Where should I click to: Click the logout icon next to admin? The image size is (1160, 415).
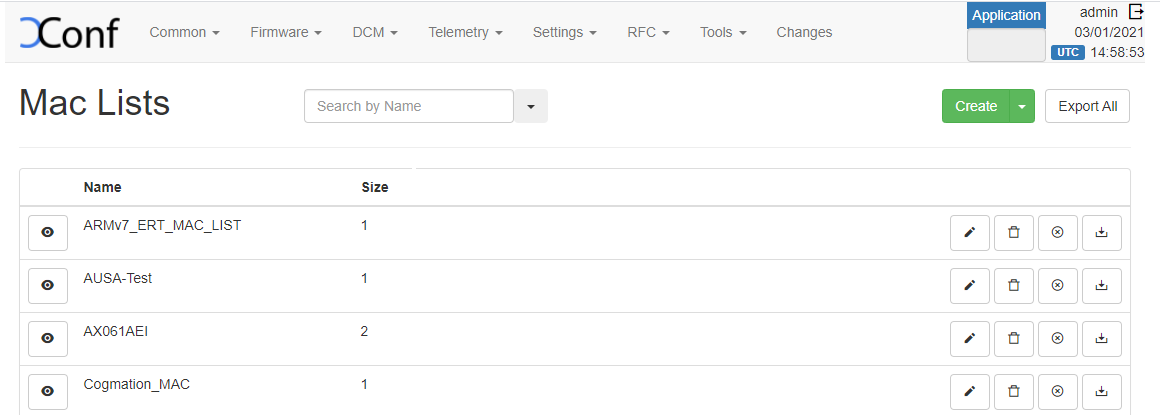click(x=1135, y=12)
